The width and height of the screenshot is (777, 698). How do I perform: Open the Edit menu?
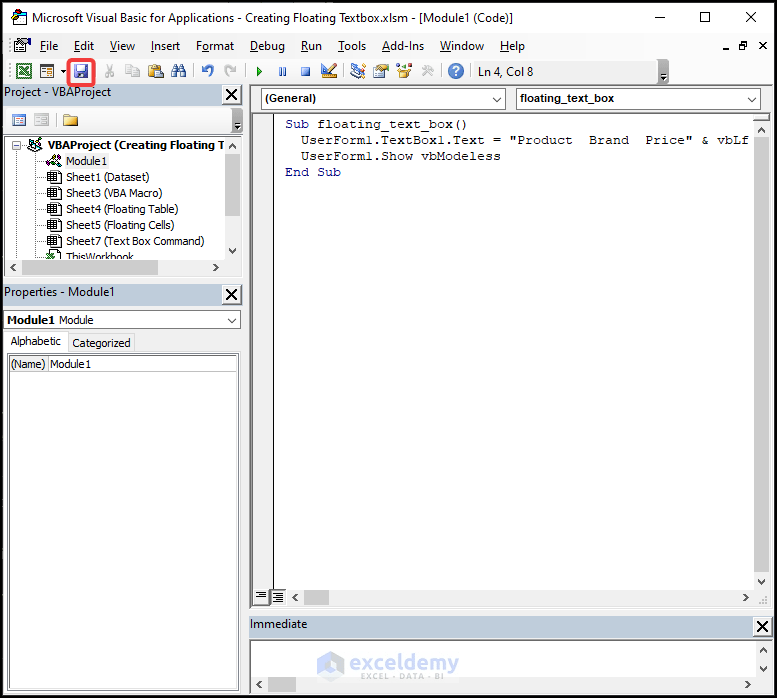point(83,46)
